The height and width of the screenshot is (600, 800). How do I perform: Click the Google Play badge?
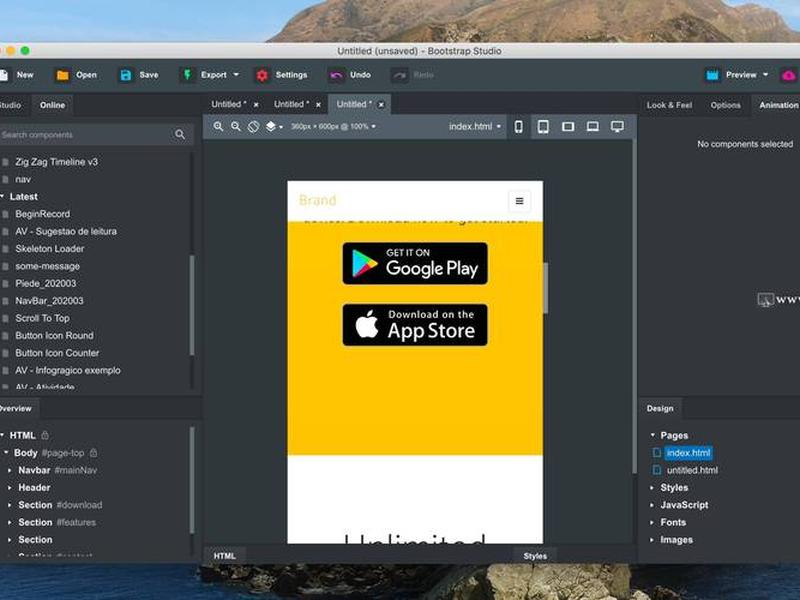pos(415,263)
